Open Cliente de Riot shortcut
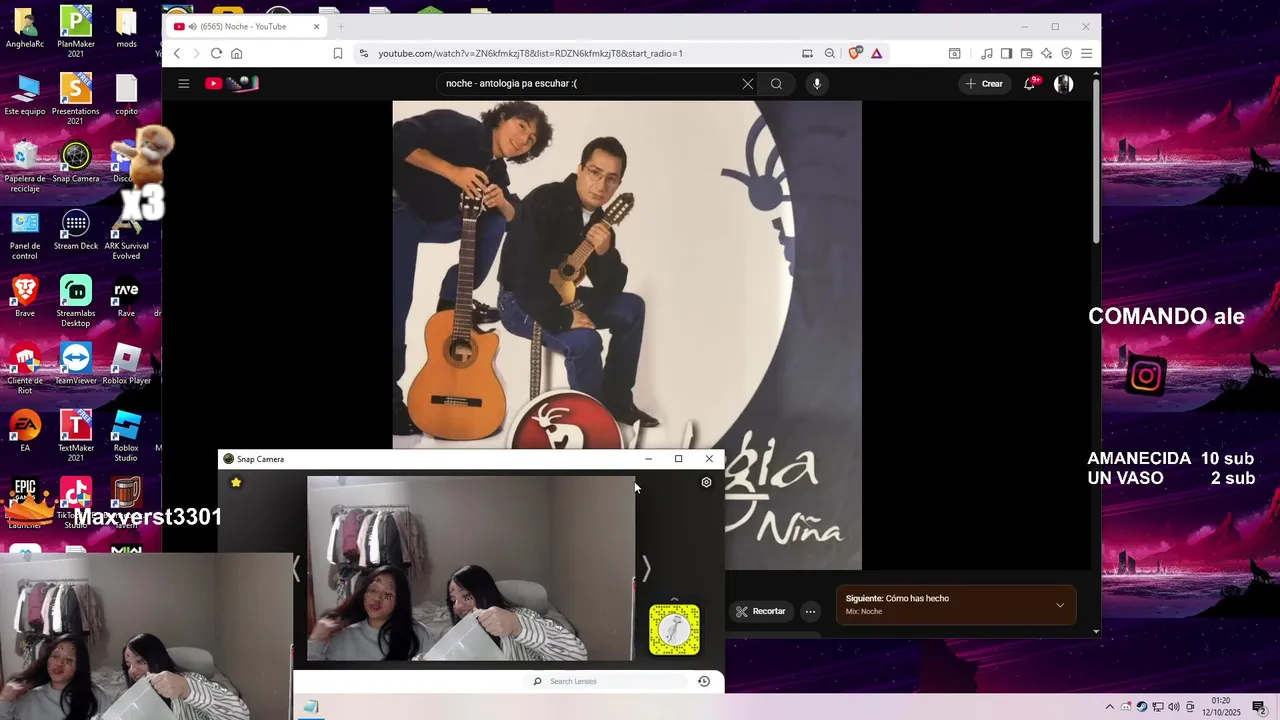Screen dimensions: 1280x720 pyautogui.click(x=25, y=368)
